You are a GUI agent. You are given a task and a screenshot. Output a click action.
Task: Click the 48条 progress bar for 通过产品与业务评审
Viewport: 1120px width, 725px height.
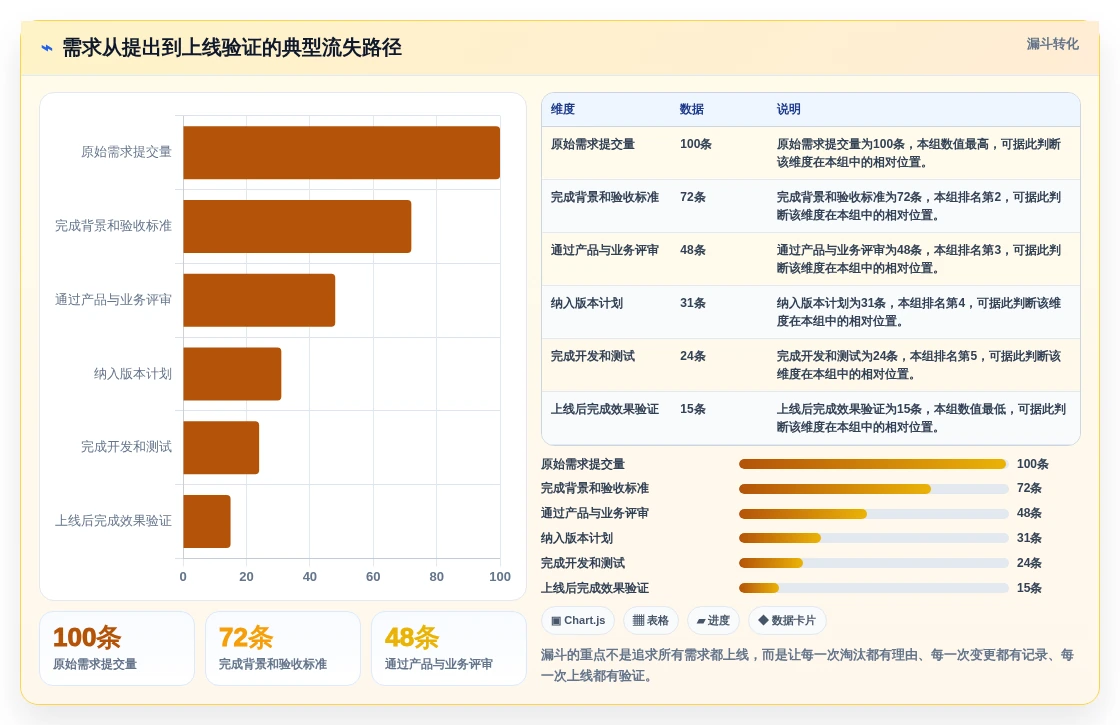tap(873, 514)
